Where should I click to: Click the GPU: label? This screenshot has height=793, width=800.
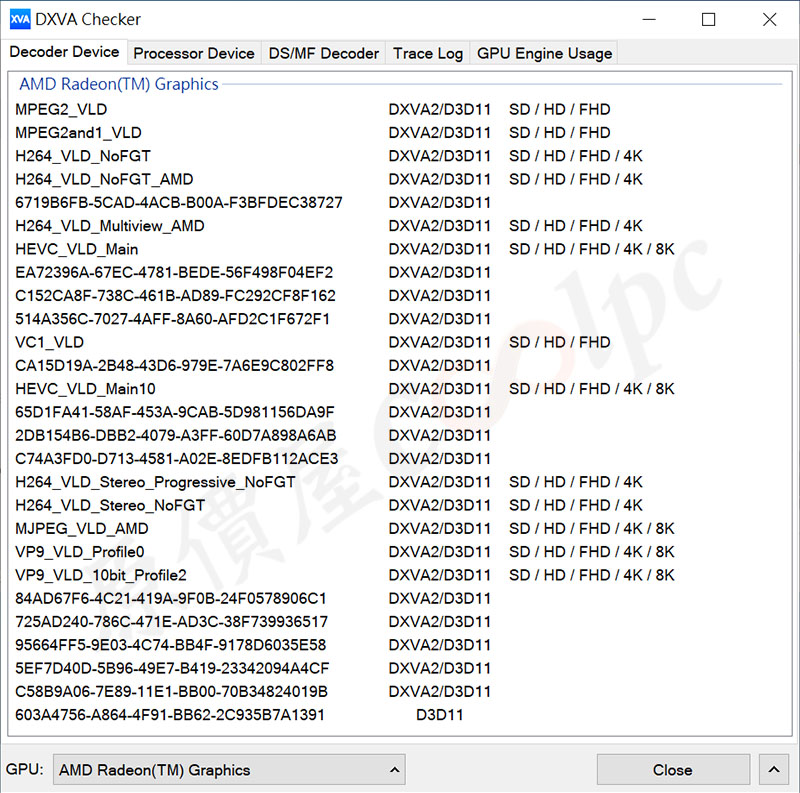click(25, 769)
